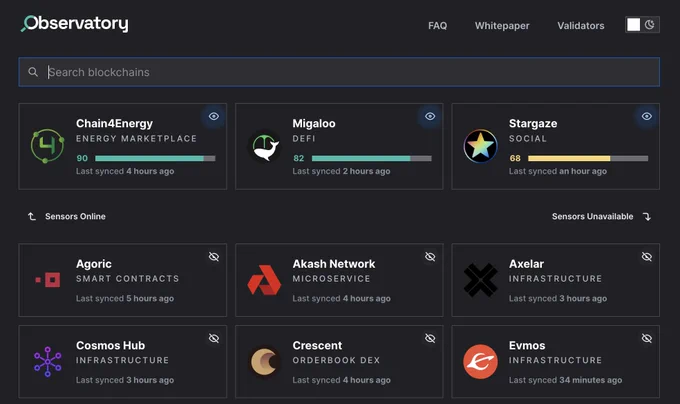Screen dimensions: 680x404
Task: Click the Migaloo whale logo
Action: click(264, 146)
